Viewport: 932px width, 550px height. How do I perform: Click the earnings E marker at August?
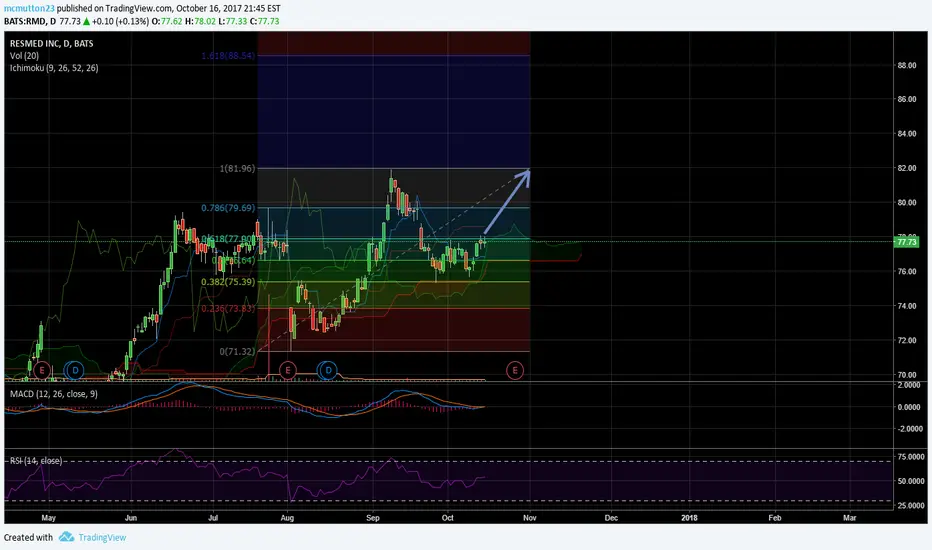coord(288,370)
